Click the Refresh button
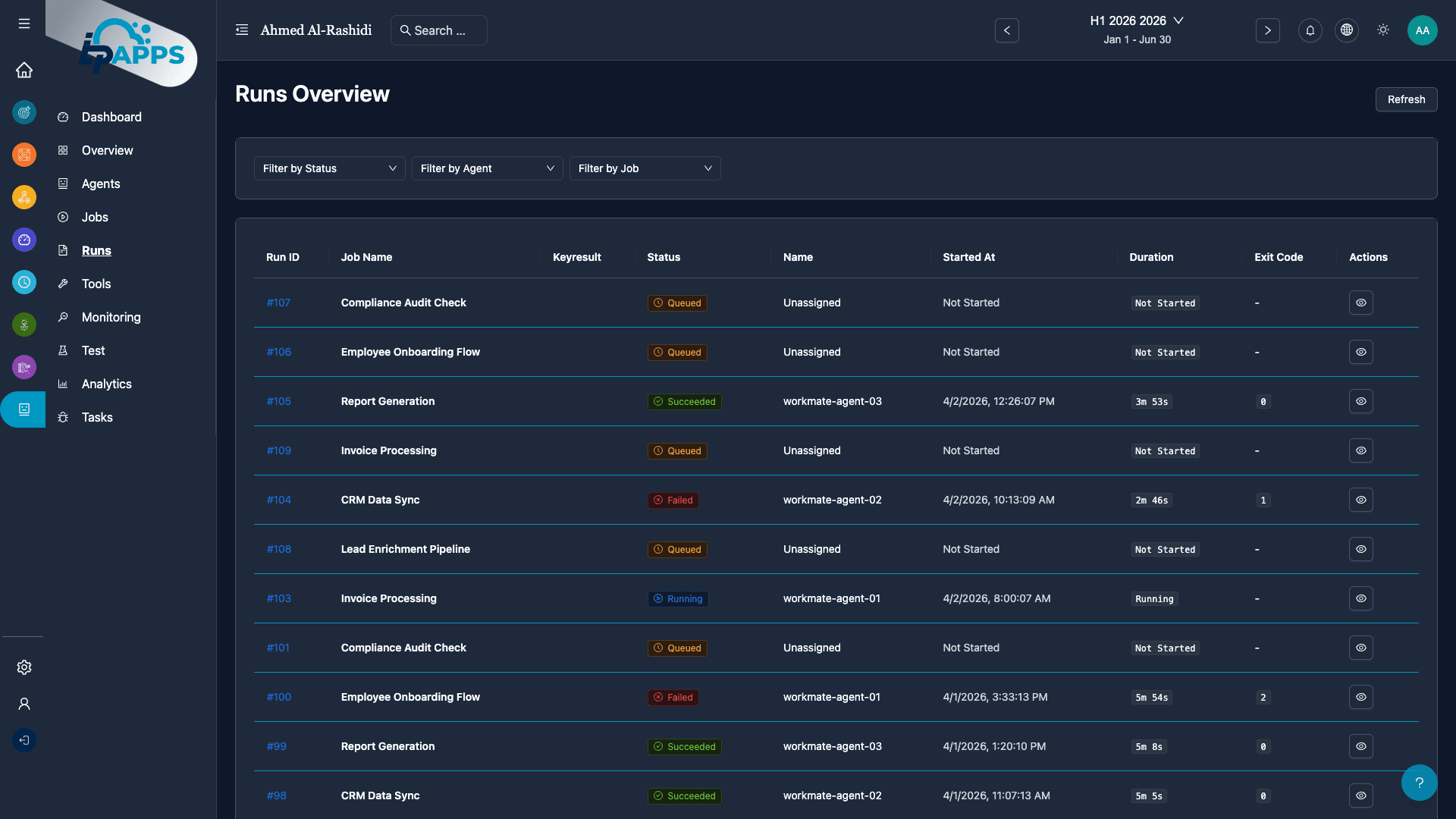Screen dimensions: 1456x819 [x=1406, y=99]
